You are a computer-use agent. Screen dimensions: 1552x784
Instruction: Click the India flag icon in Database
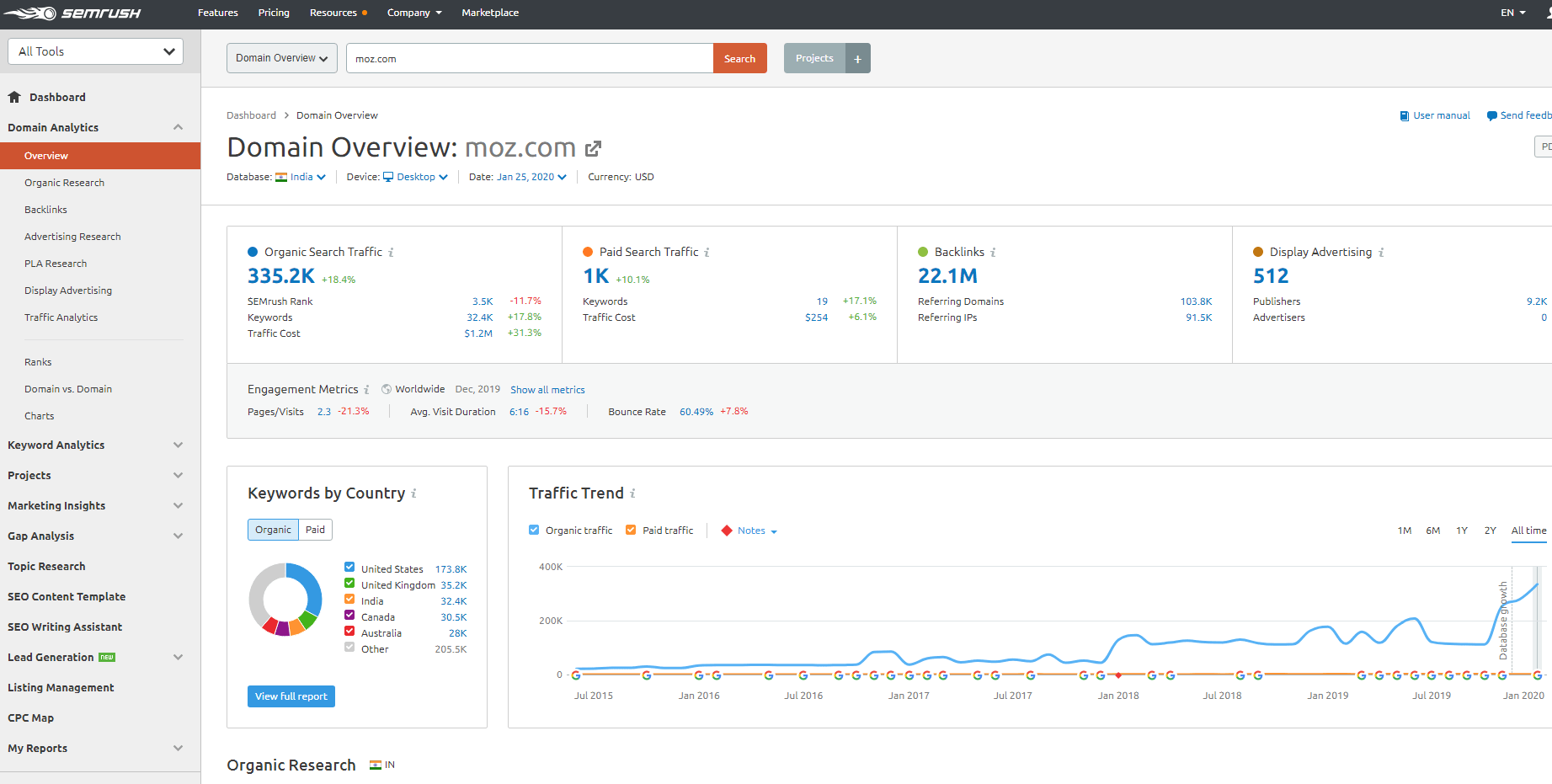click(x=281, y=178)
